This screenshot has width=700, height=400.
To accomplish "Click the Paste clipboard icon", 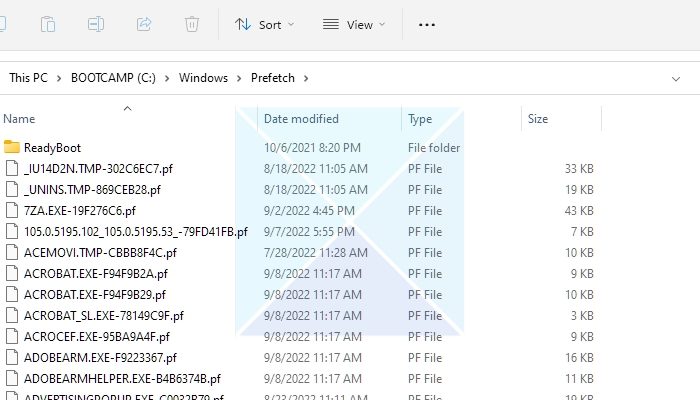I will [x=49, y=24].
